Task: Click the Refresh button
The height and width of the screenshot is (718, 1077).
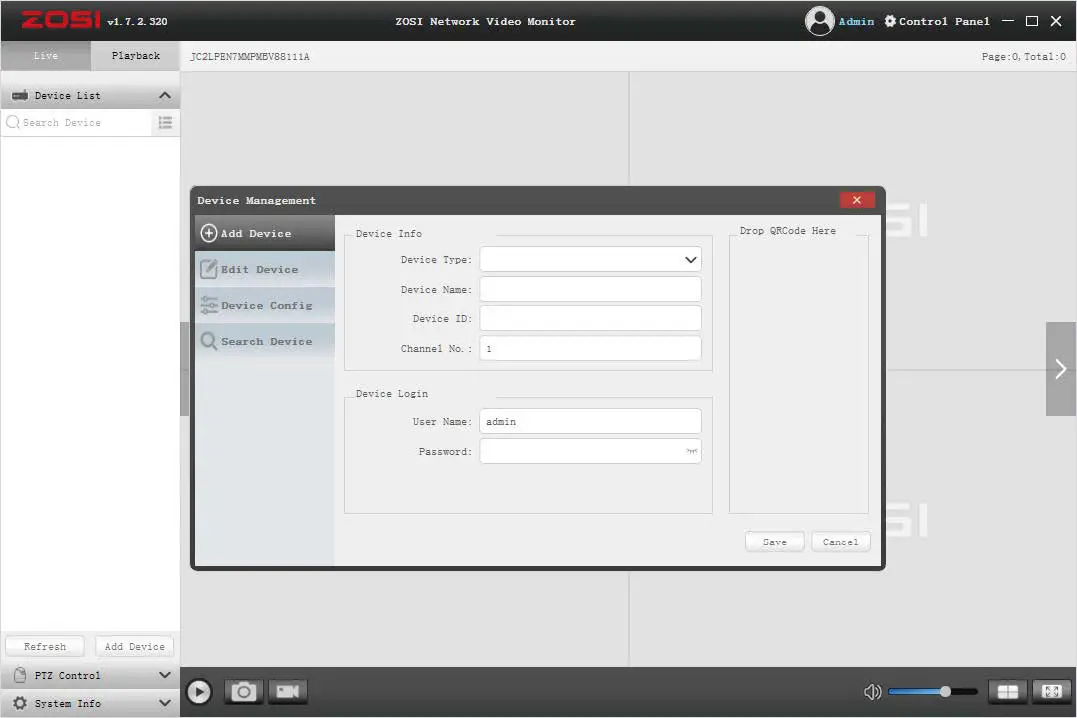Action: click(x=45, y=647)
